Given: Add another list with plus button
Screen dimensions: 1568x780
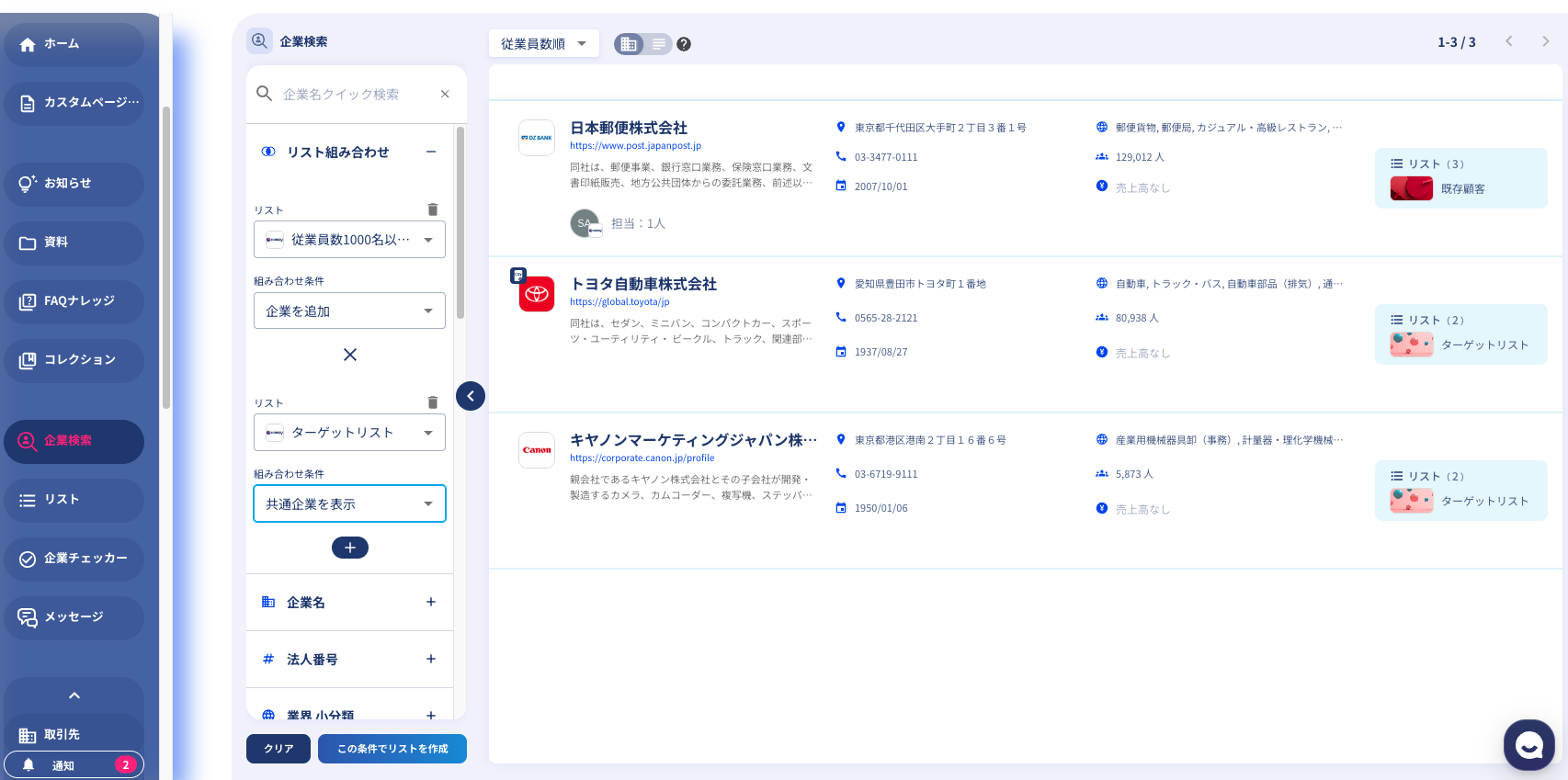Looking at the screenshot, I should (350, 548).
